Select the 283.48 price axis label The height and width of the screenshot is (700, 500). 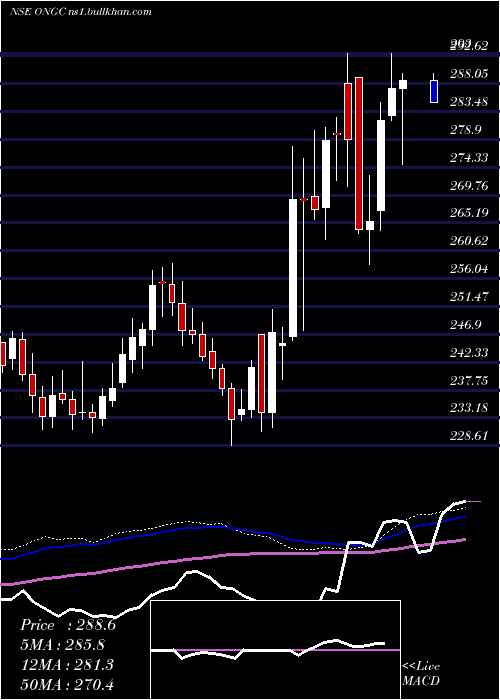click(469, 102)
